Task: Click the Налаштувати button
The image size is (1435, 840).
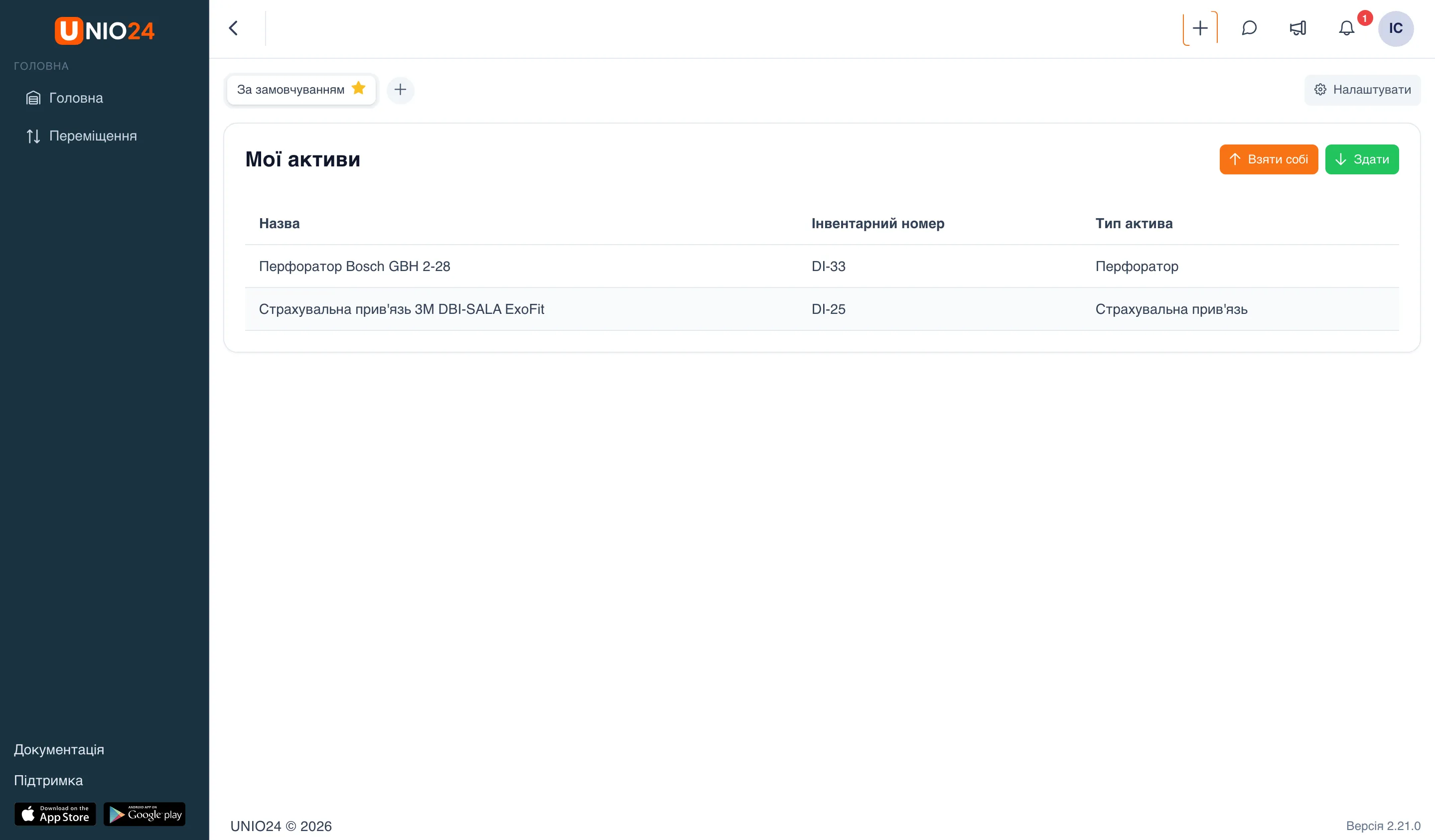Action: [x=1362, y=89]
